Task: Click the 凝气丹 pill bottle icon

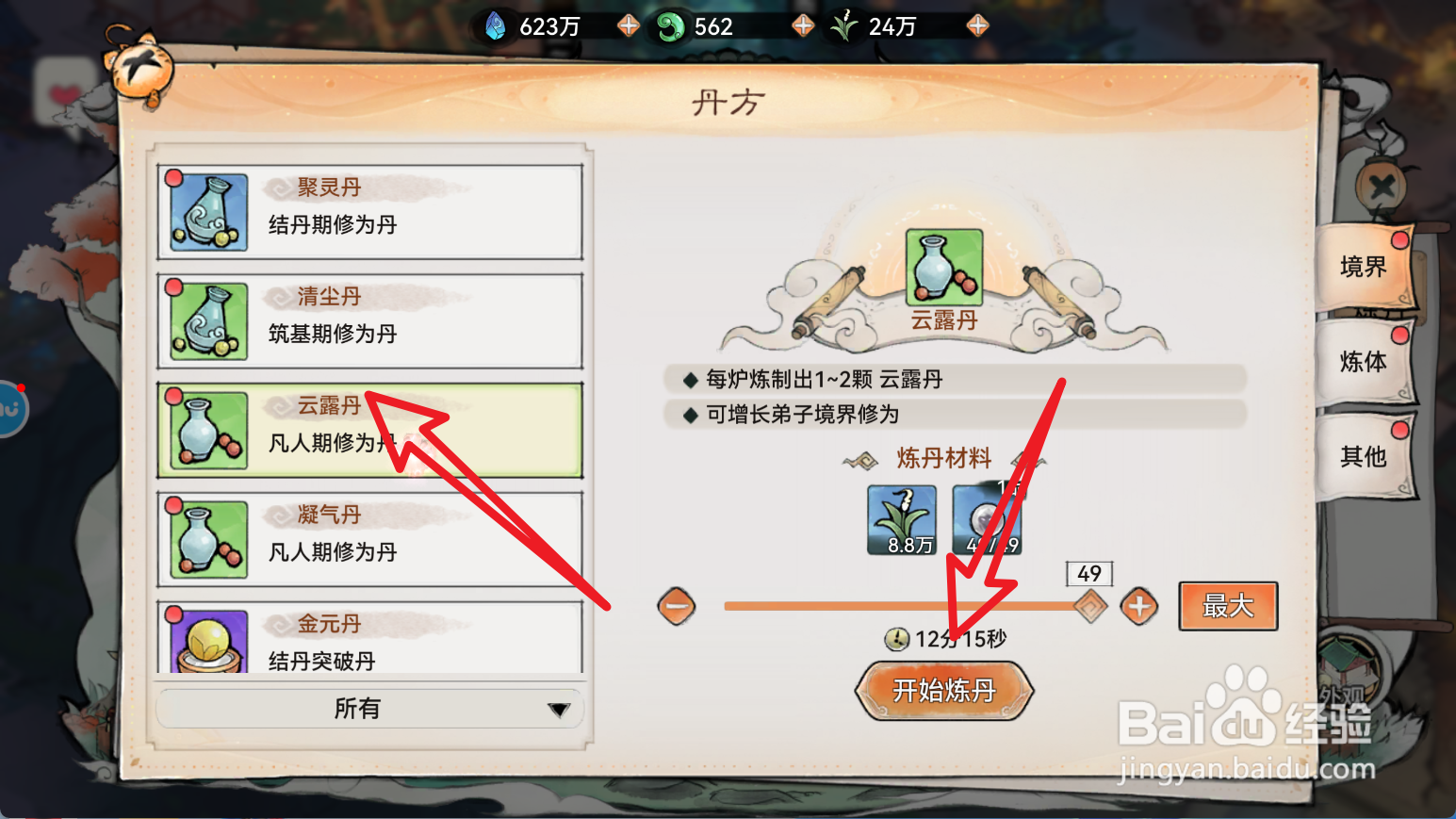Action: (209, 539)
